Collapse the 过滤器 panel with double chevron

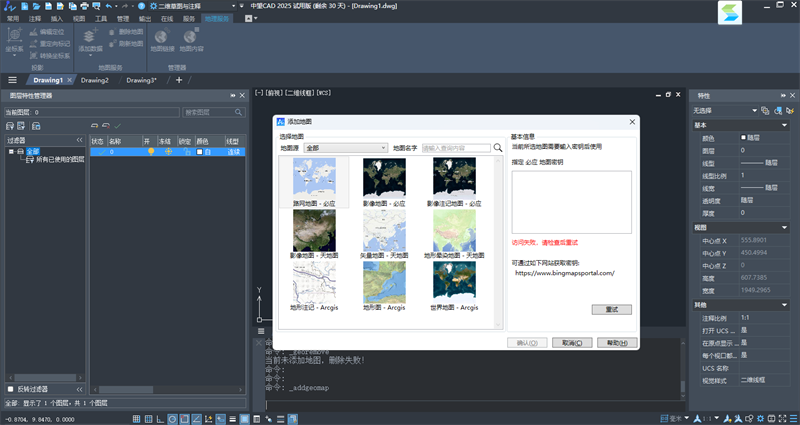tap(80, 140)
